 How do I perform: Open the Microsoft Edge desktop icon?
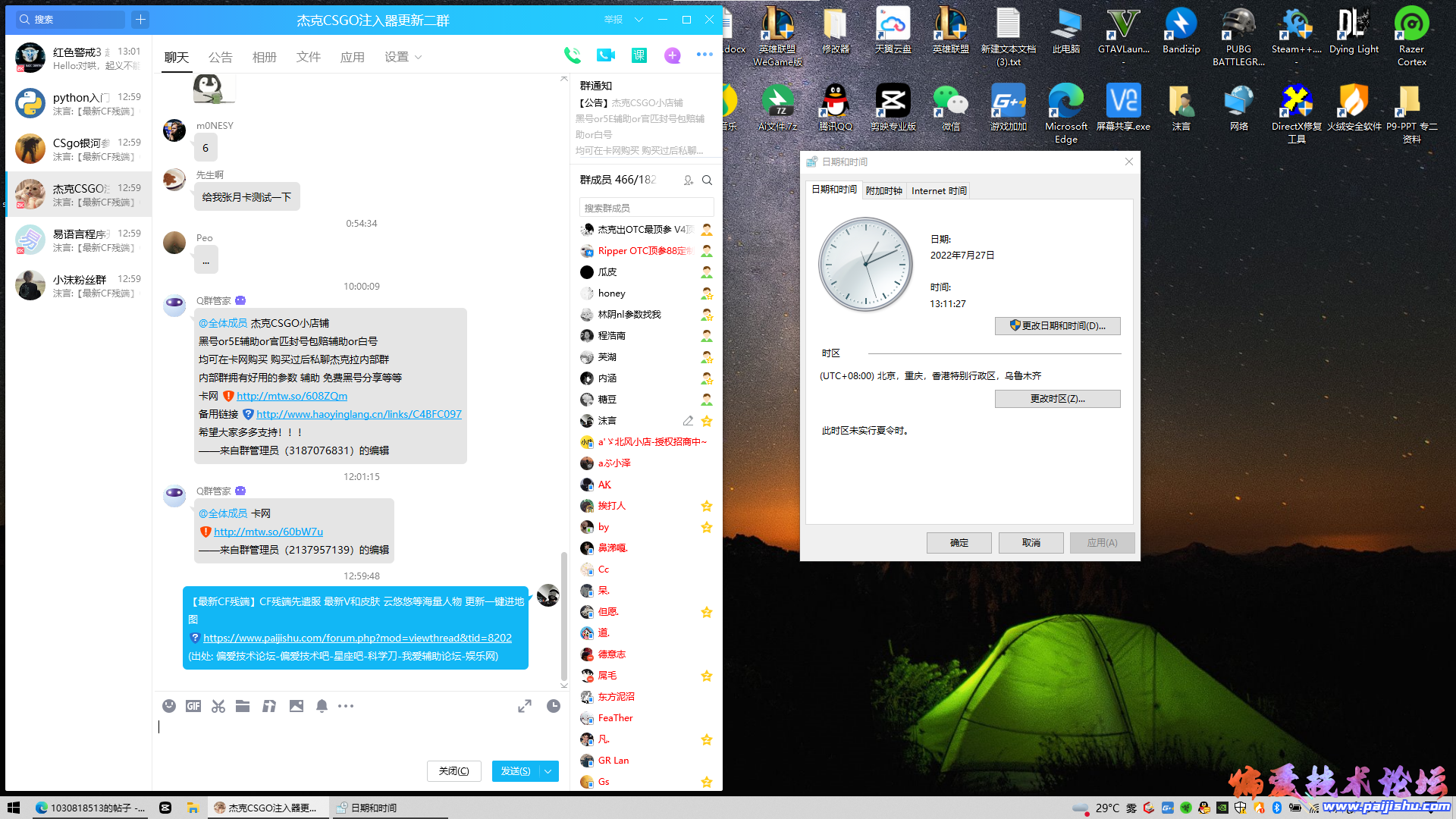[x=1066, y=114]
